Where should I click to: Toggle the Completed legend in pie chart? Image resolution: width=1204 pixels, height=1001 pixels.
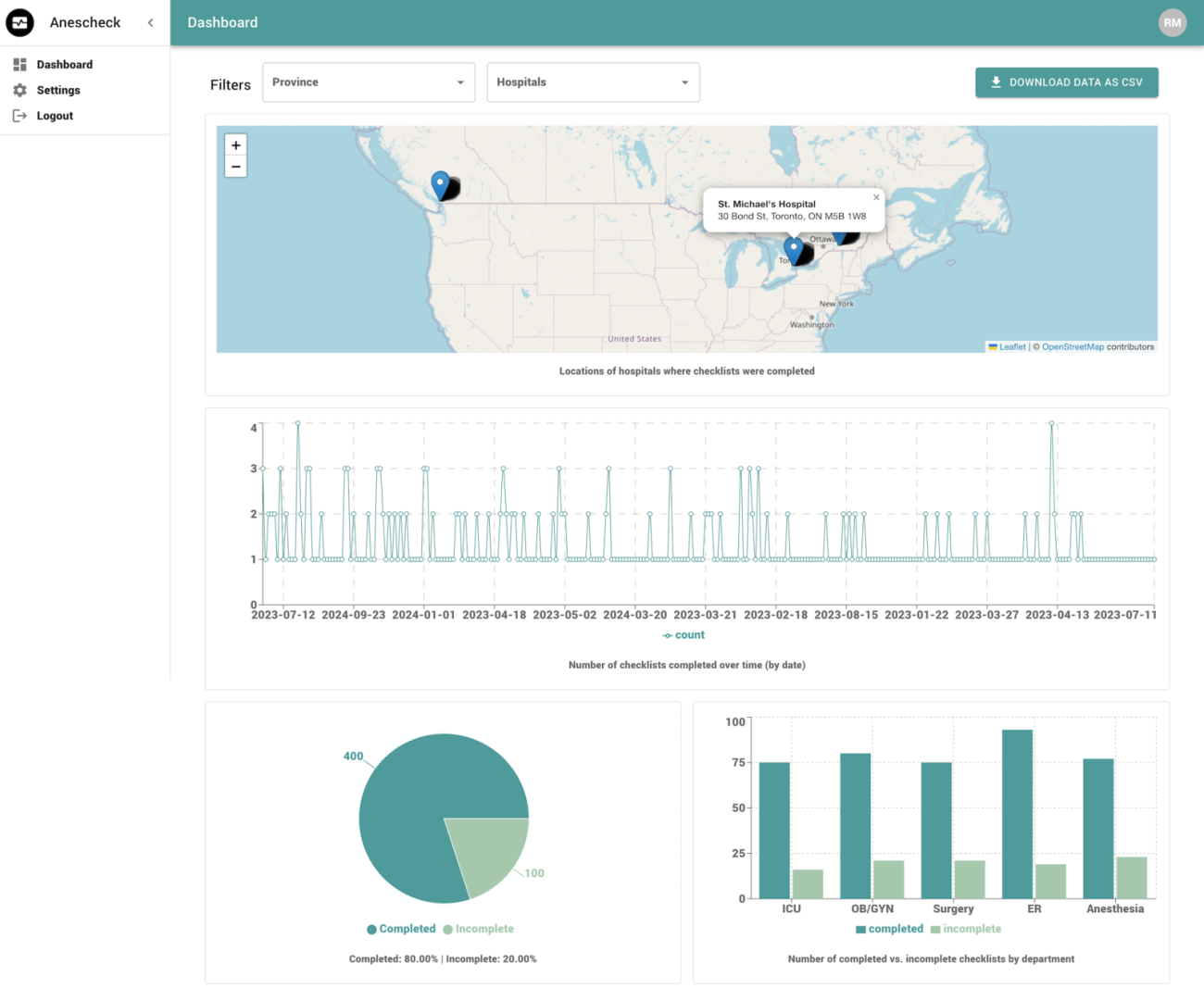coord(401,929)
